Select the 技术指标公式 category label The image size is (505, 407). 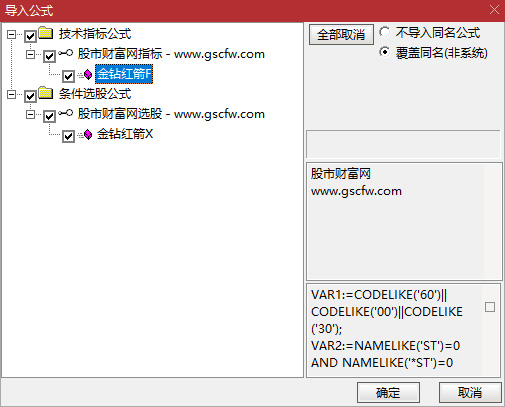[95, 34]
